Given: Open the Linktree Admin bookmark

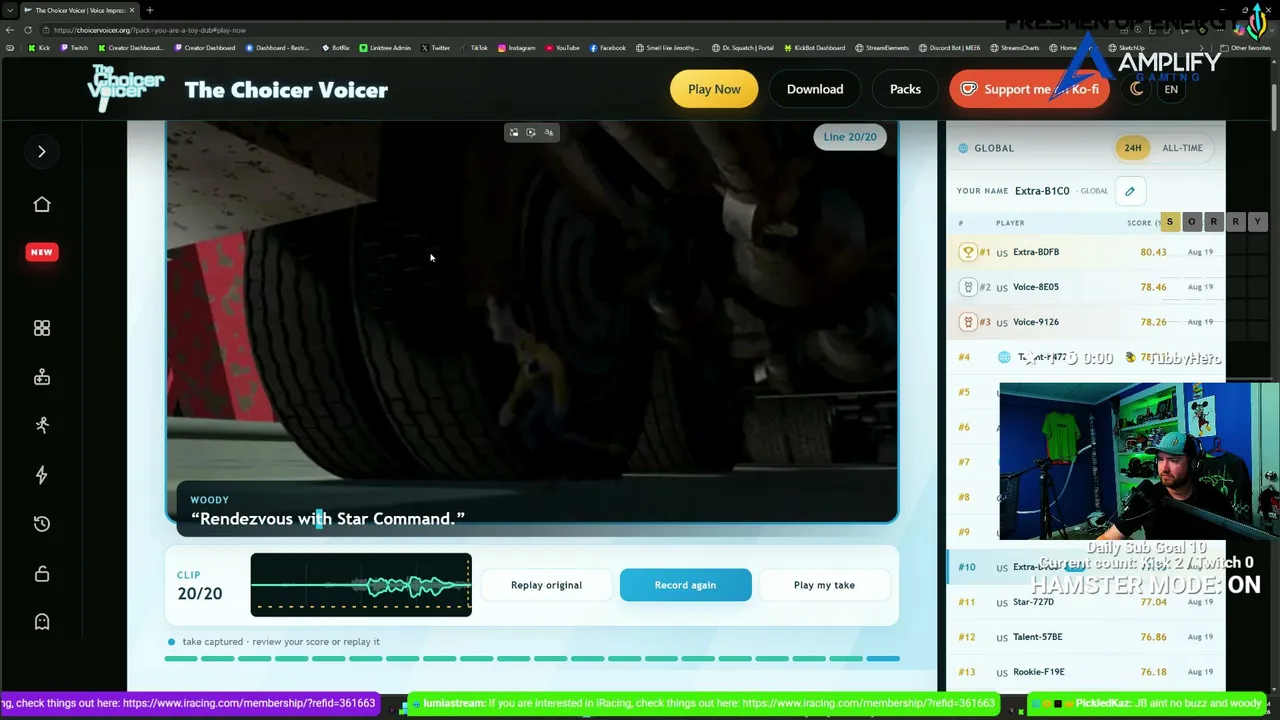Looking at the screenshot, I should tap(385, 48).
